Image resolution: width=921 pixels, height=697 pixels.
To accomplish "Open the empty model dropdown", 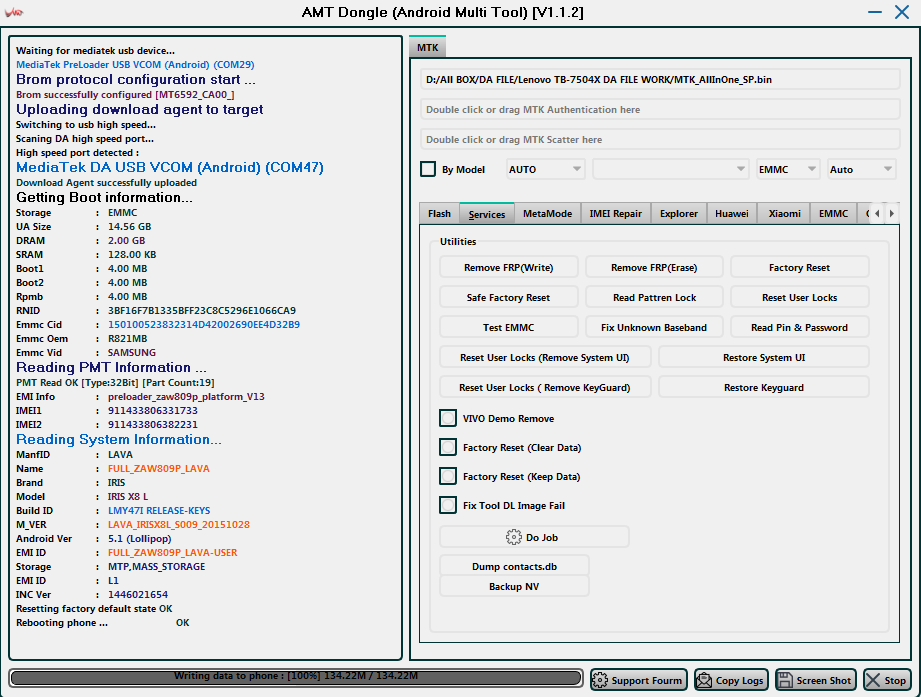I will [670, 169].
